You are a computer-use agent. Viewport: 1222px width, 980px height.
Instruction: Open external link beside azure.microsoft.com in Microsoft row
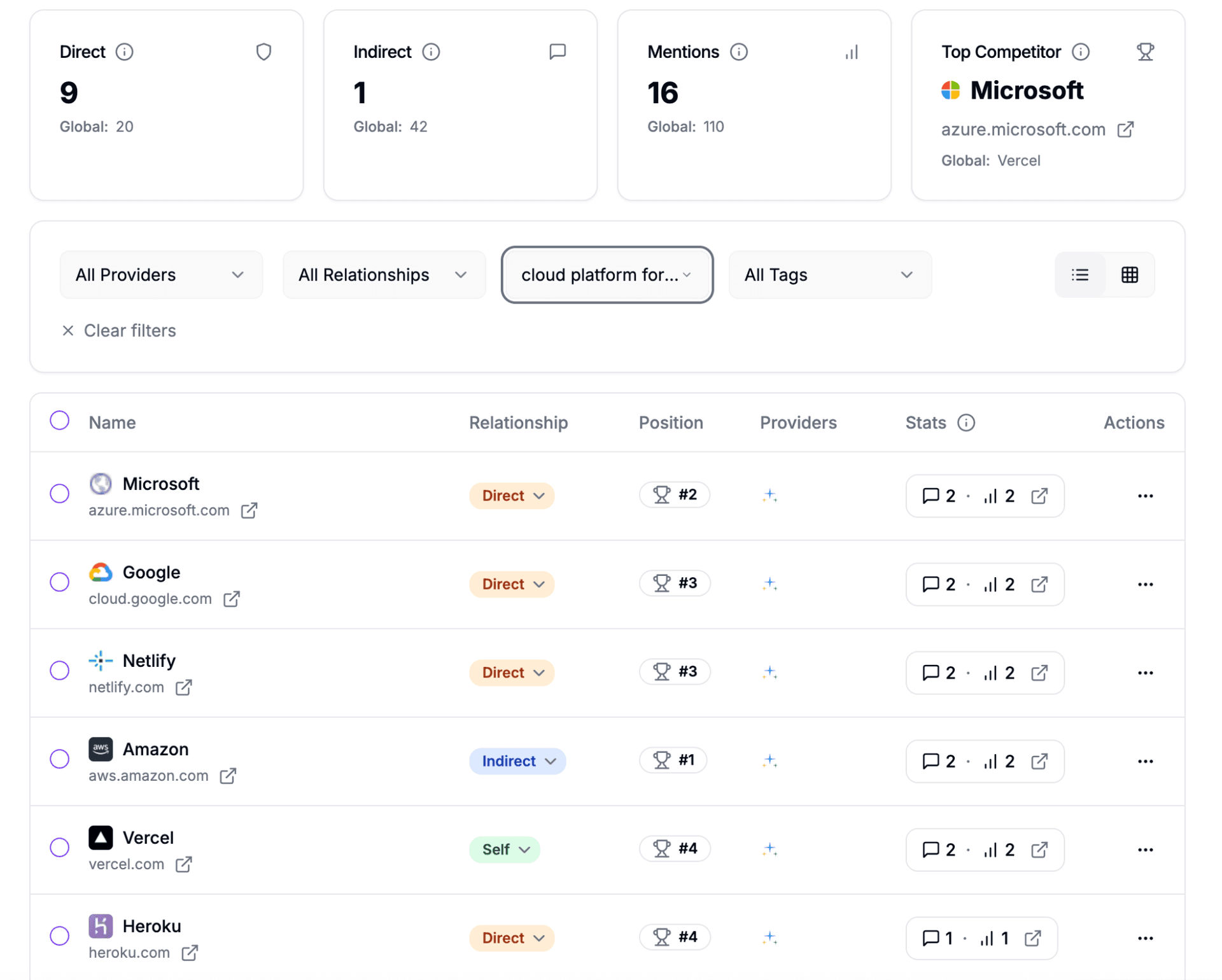pos(249,510)
